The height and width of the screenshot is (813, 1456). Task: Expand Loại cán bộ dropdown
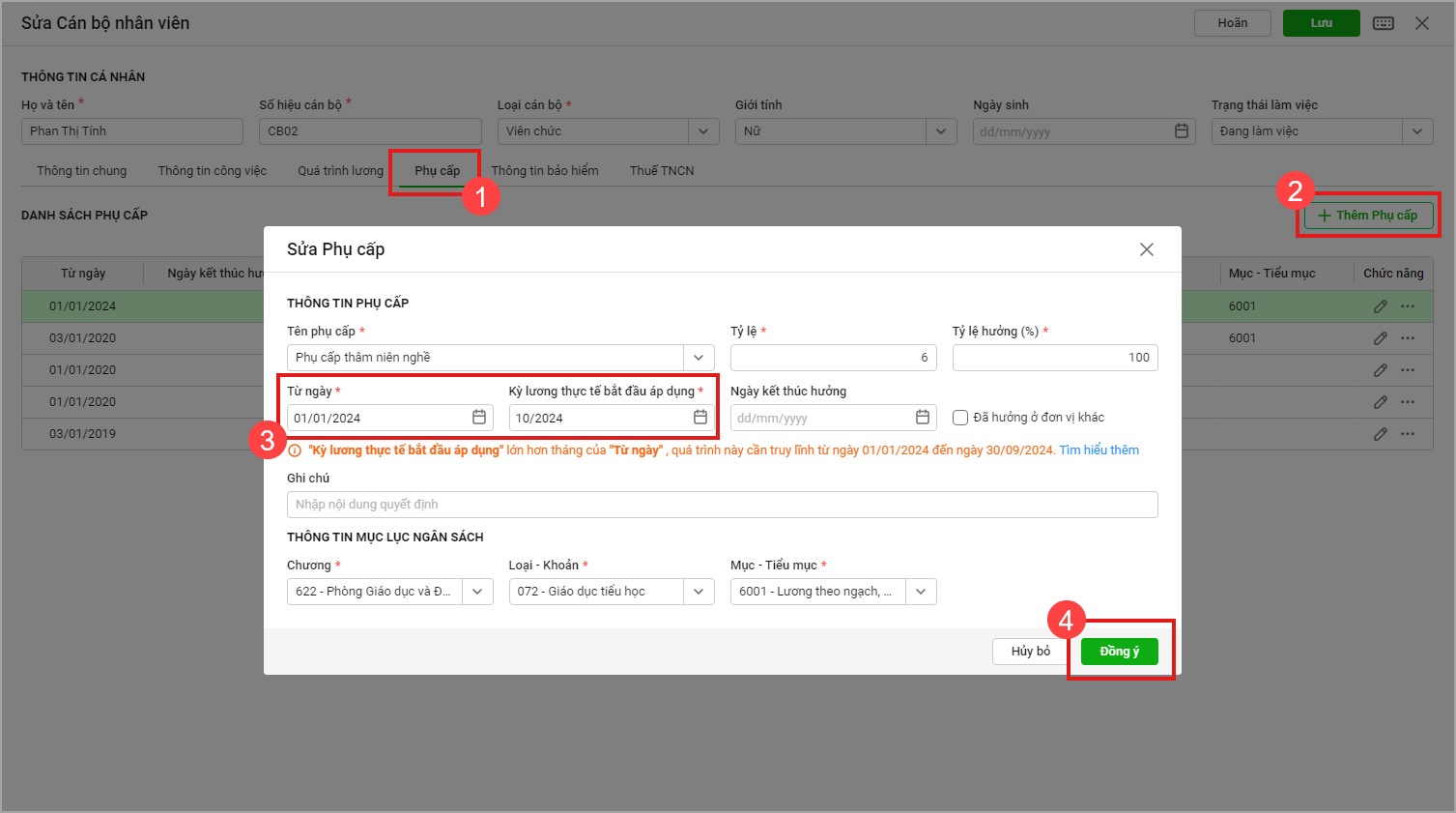[703, 131]
